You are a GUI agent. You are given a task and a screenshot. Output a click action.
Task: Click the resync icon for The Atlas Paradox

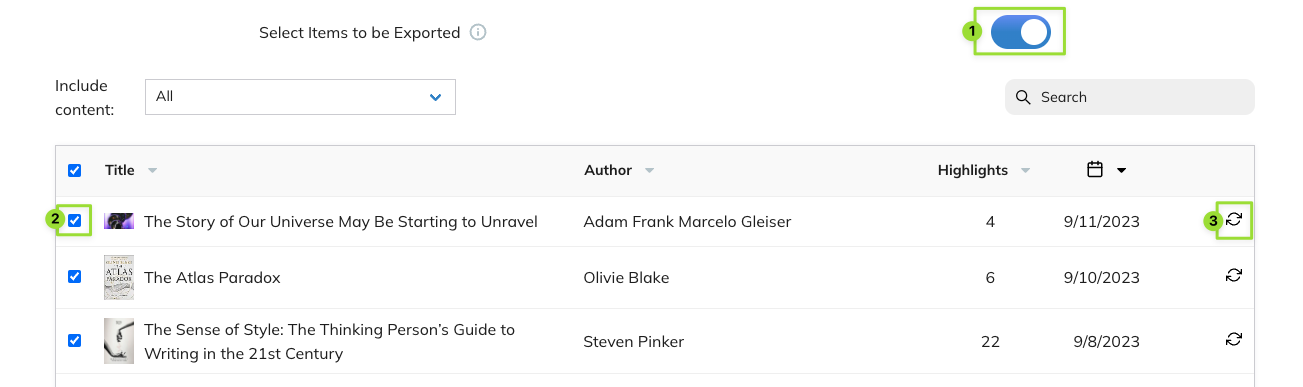click(x=1234, y=275)
